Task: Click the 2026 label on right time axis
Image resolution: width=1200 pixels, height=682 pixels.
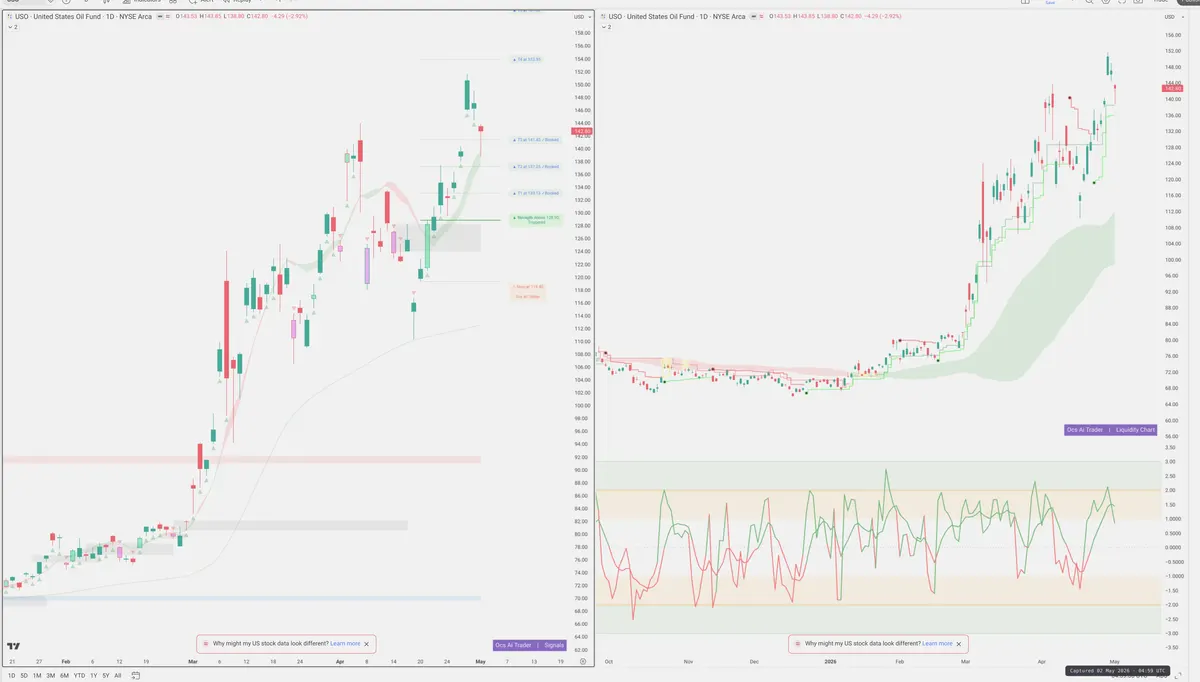Action: [x=829, y=662]
